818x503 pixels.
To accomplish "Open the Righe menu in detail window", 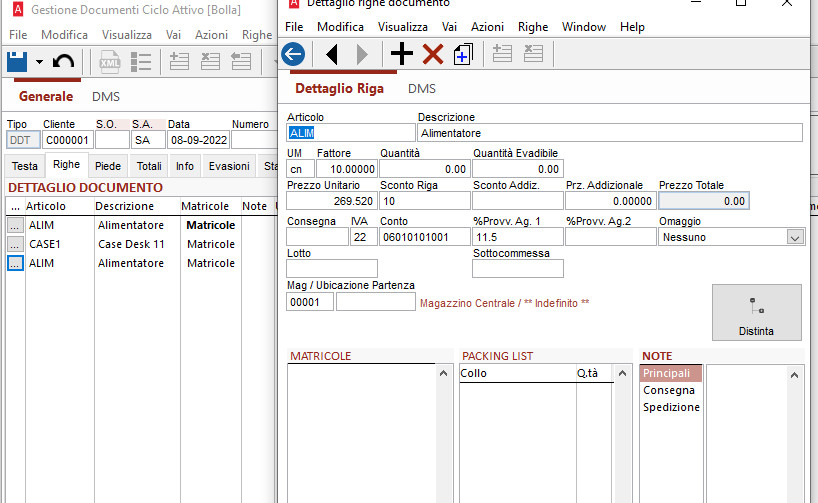I will point(533,27).
